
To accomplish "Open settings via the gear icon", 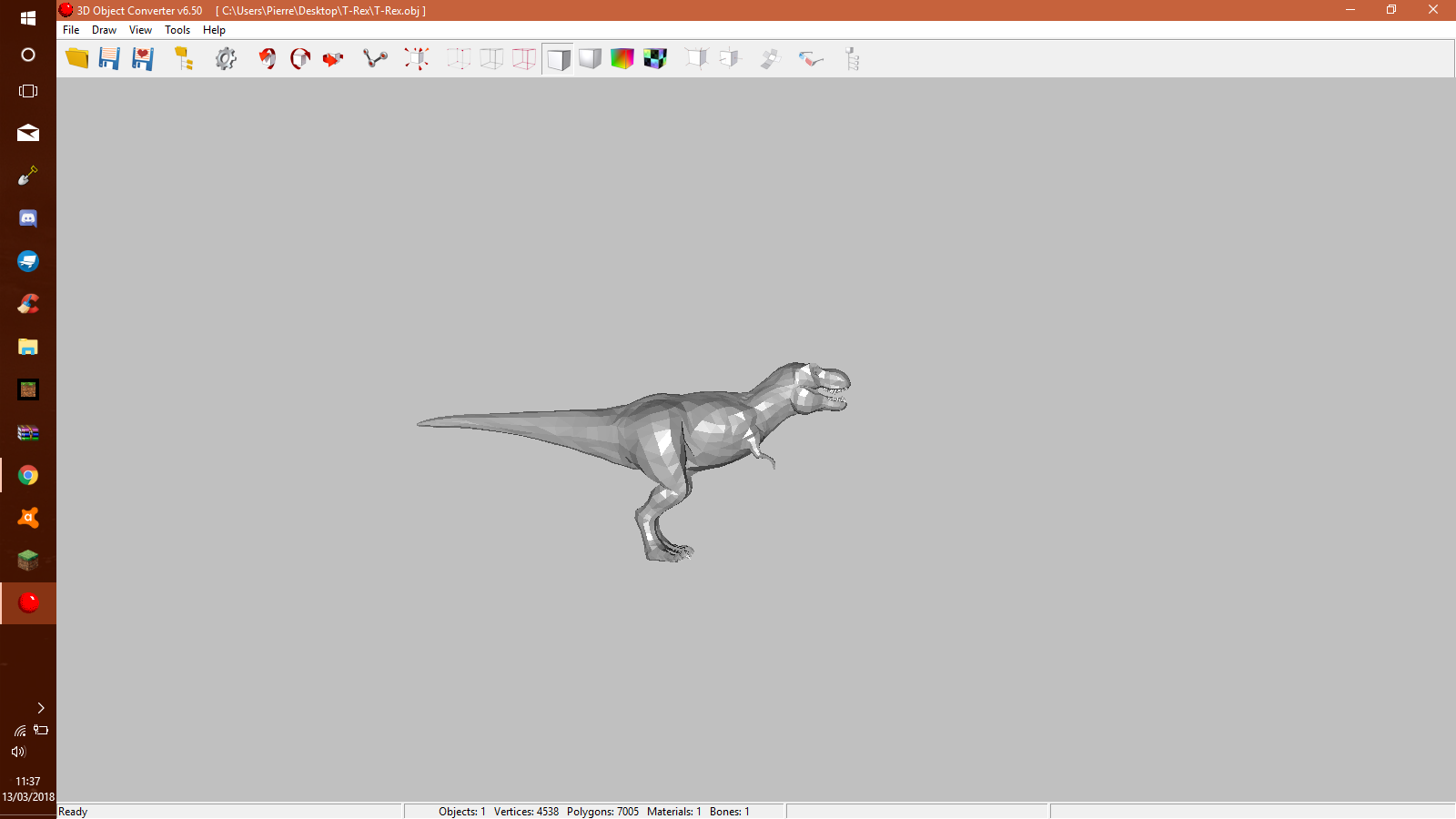I will [226, 59].
